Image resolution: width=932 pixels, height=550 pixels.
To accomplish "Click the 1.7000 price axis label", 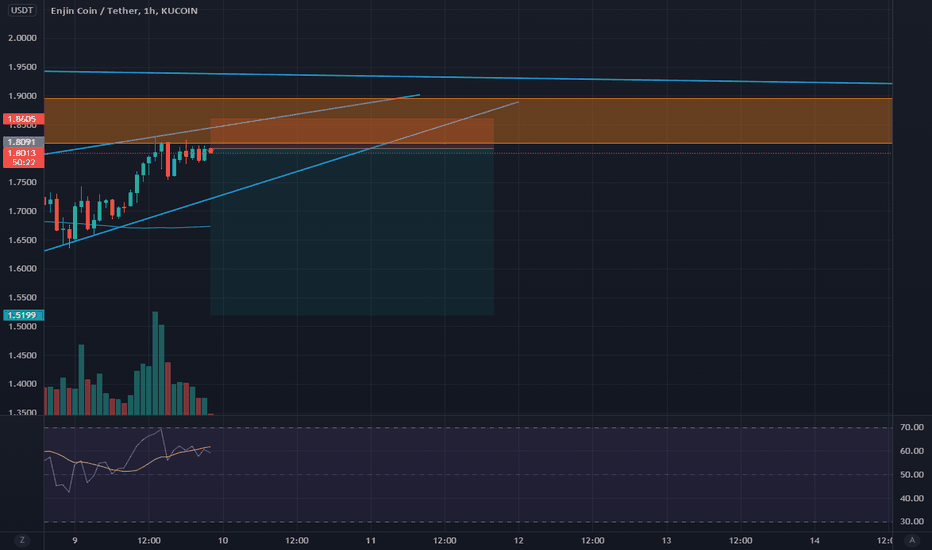I will [22, 211].
